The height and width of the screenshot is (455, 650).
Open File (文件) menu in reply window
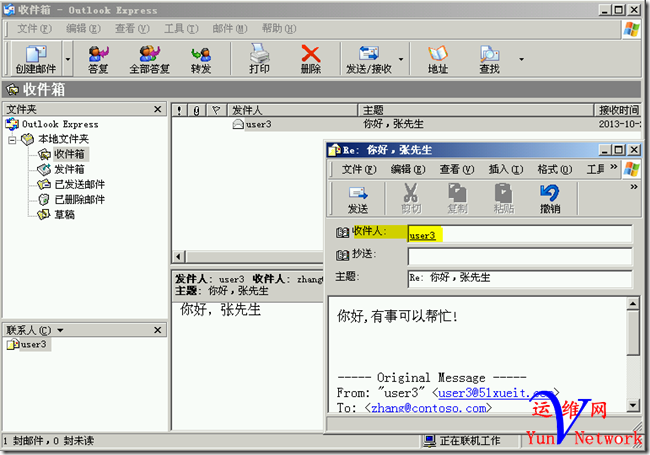[359, 169]
